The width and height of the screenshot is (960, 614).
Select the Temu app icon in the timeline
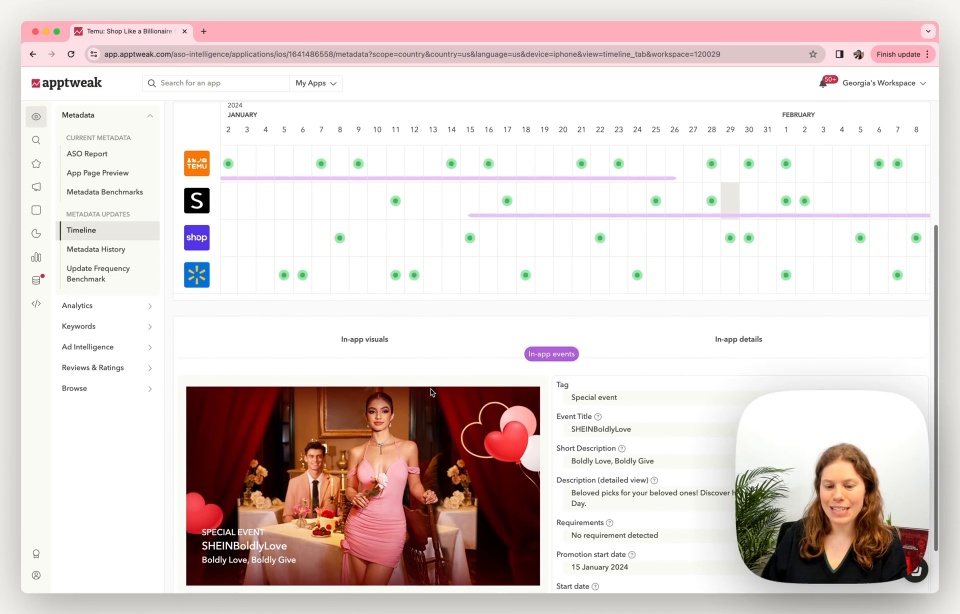coord(196,162)
